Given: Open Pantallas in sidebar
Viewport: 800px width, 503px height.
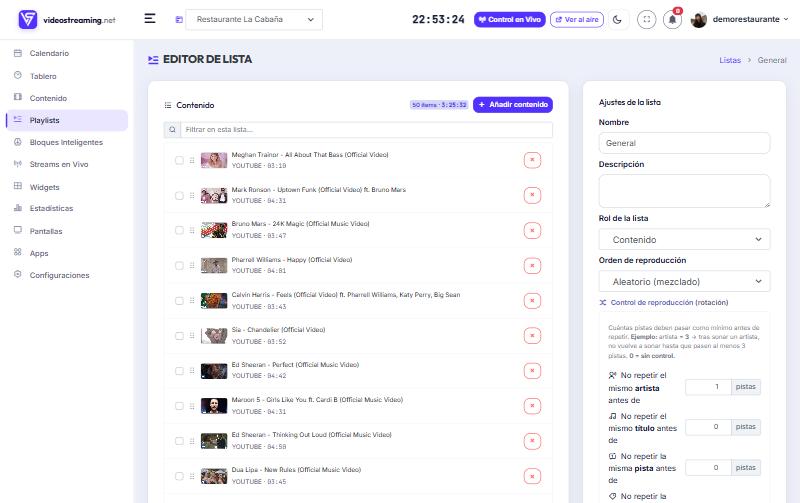Looking at the screenshot, I should click(x=46, y=231).
